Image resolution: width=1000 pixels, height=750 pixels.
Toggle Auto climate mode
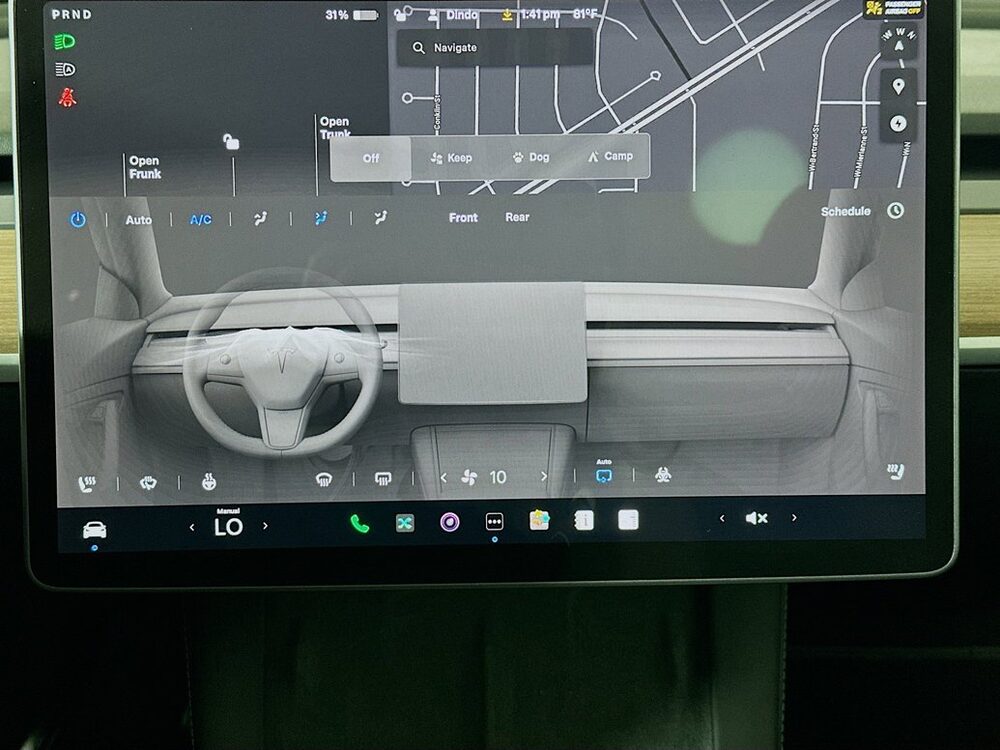tap(139, 219)
